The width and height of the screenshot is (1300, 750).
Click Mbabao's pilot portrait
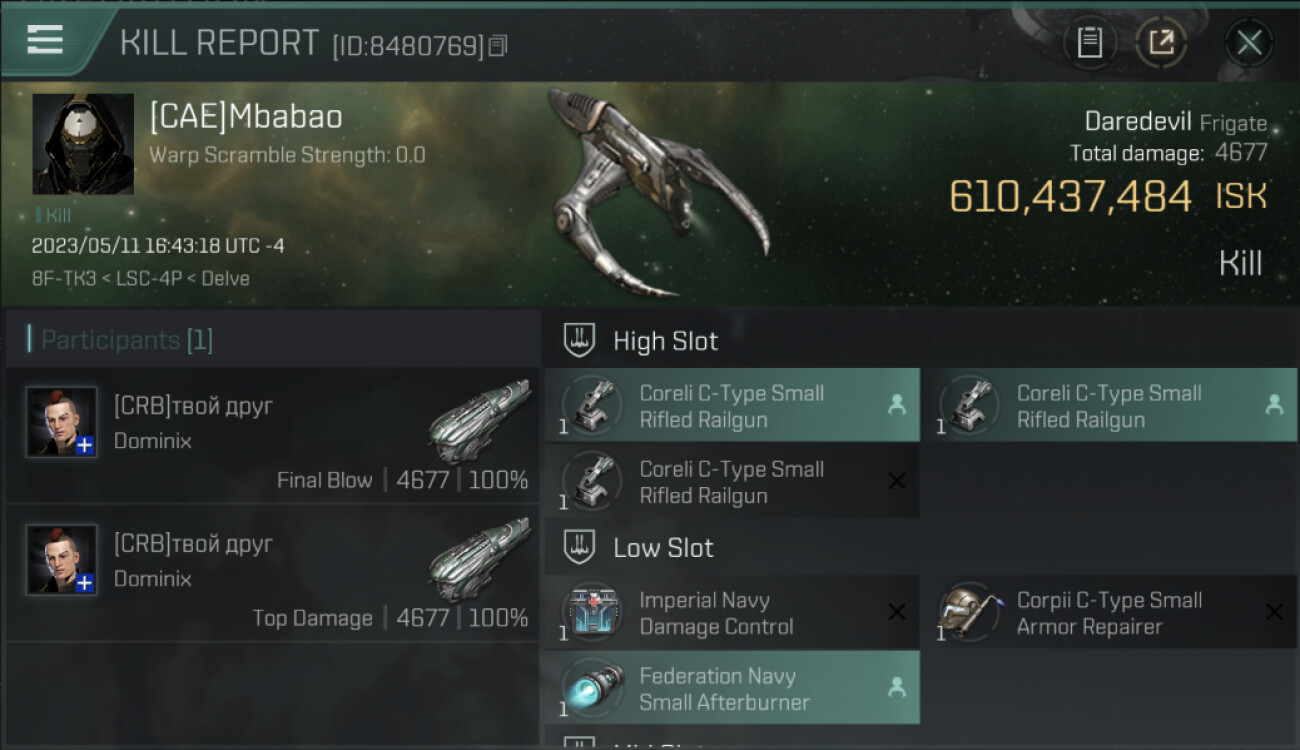(x=83, y=144)
